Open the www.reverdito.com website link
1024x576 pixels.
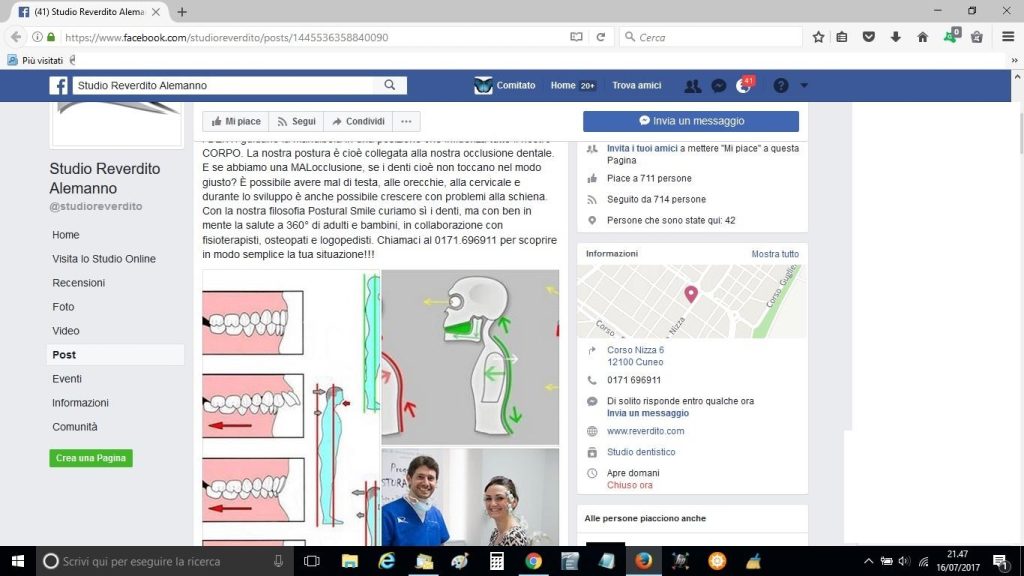645,431
